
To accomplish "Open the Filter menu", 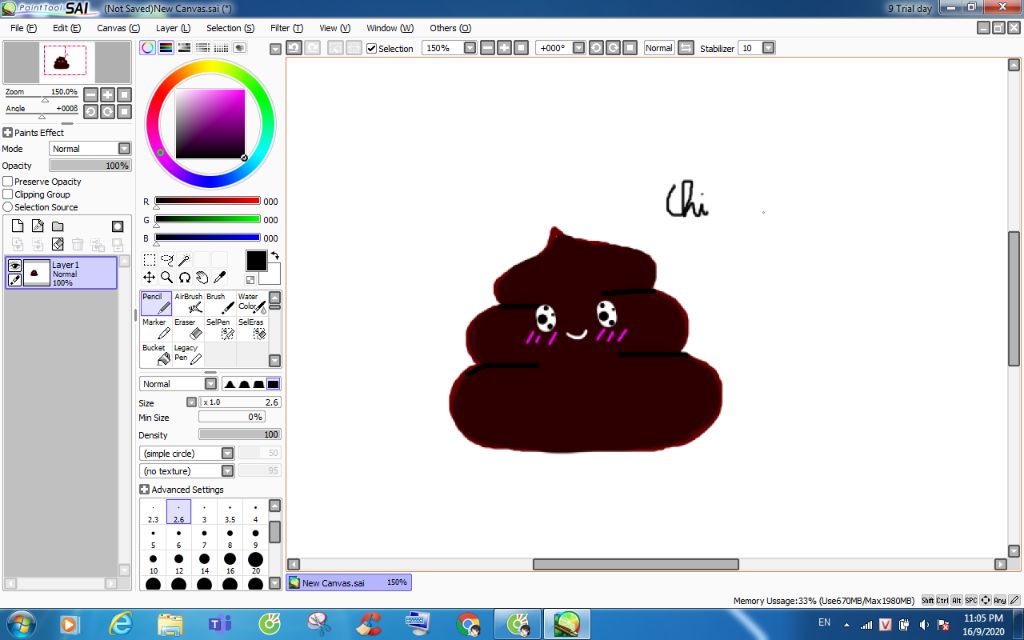I will click(286, 28).
